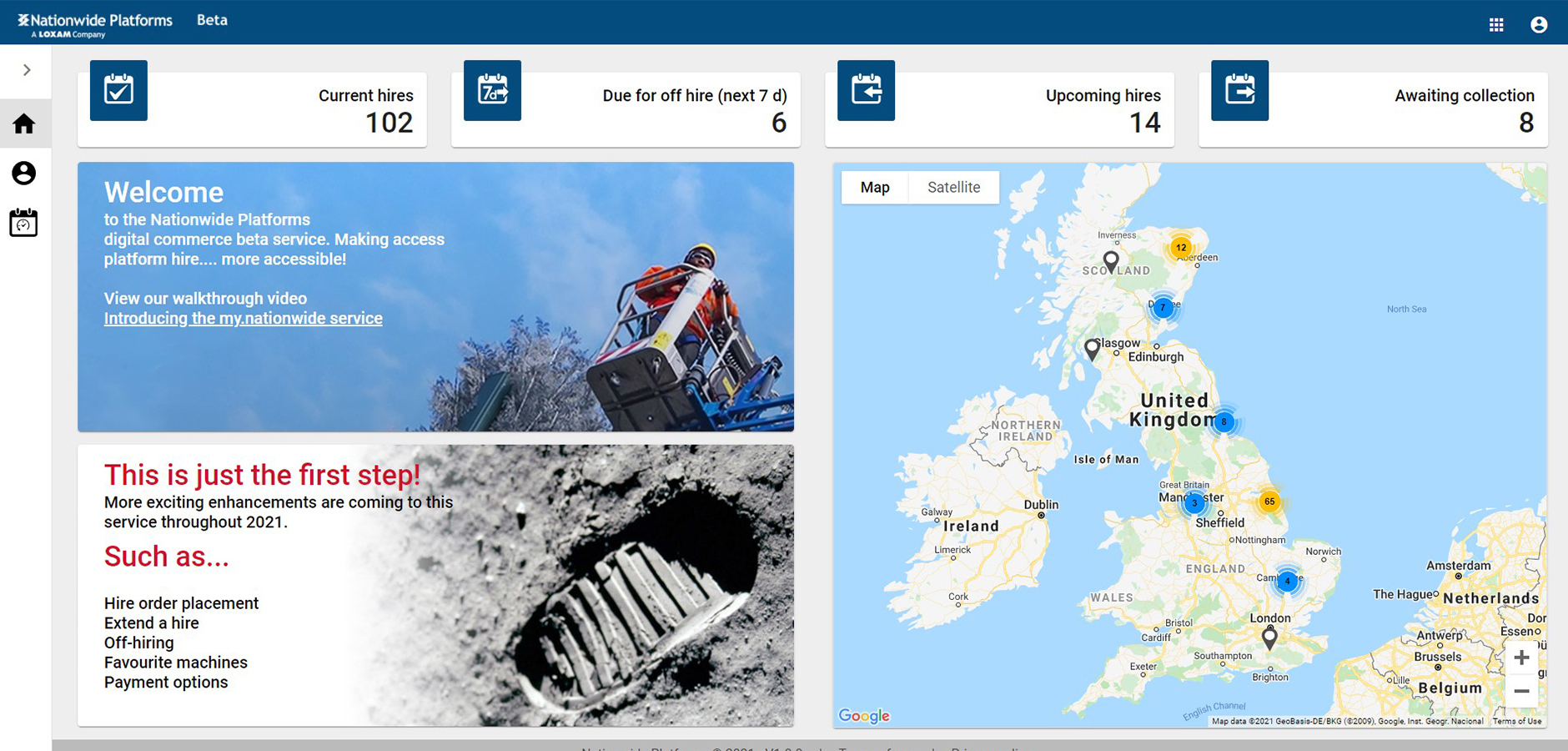This screenshot has width=1568, height=751.
Task: Click the Amsterdam label on the map
Action: coord(1458,565)
